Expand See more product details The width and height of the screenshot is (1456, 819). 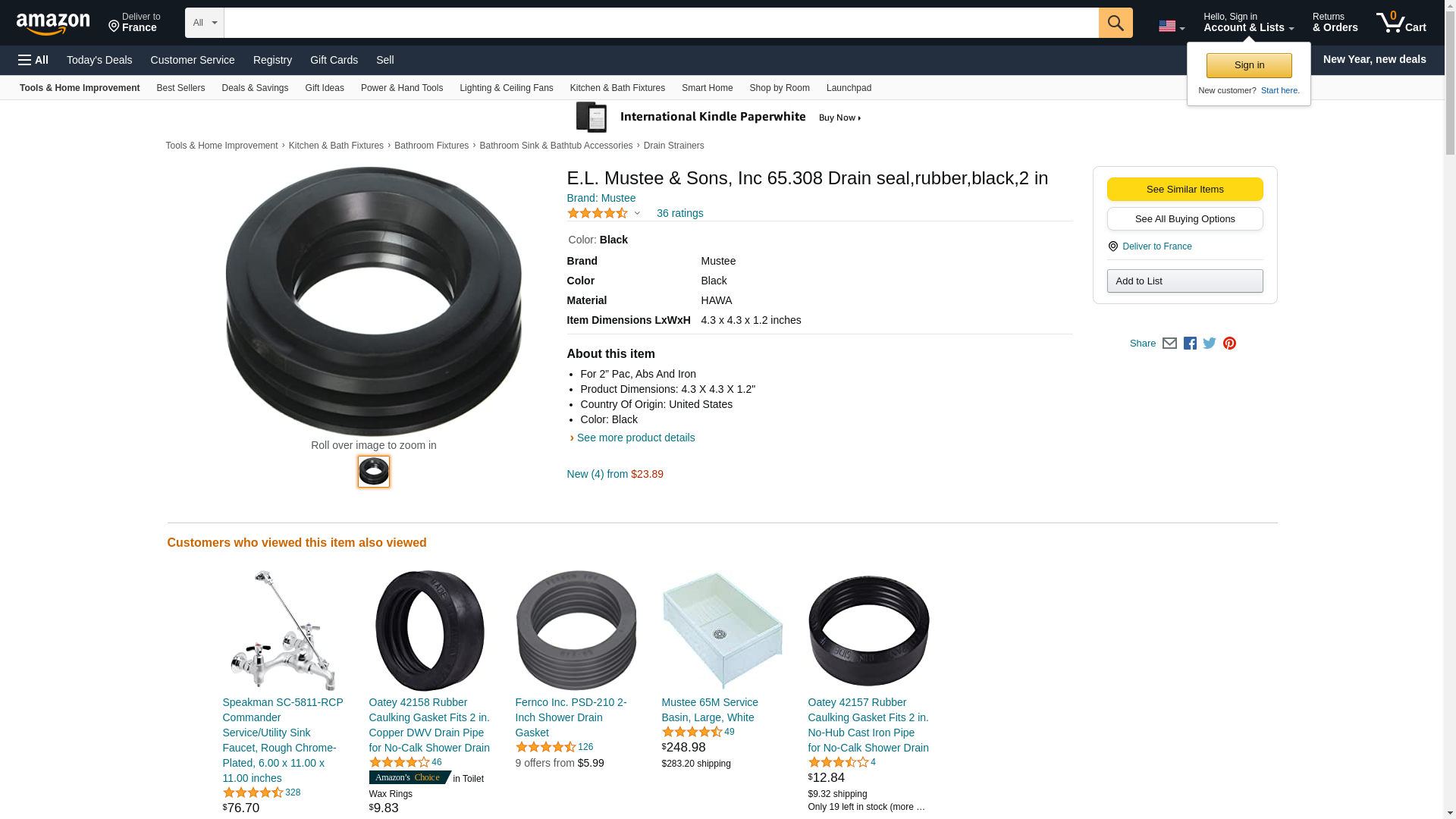pyautogui.click(x=635, y=438)
